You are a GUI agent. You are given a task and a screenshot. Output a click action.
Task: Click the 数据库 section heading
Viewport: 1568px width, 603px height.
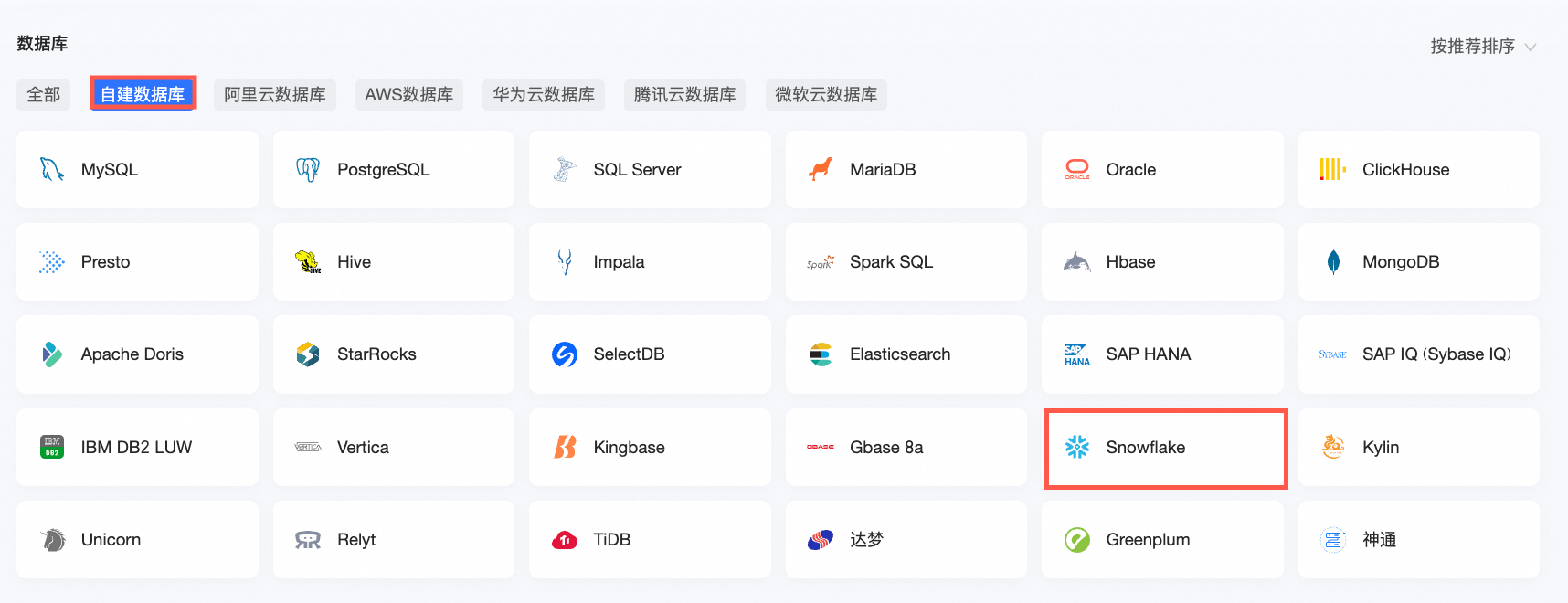tap(42, 44)
